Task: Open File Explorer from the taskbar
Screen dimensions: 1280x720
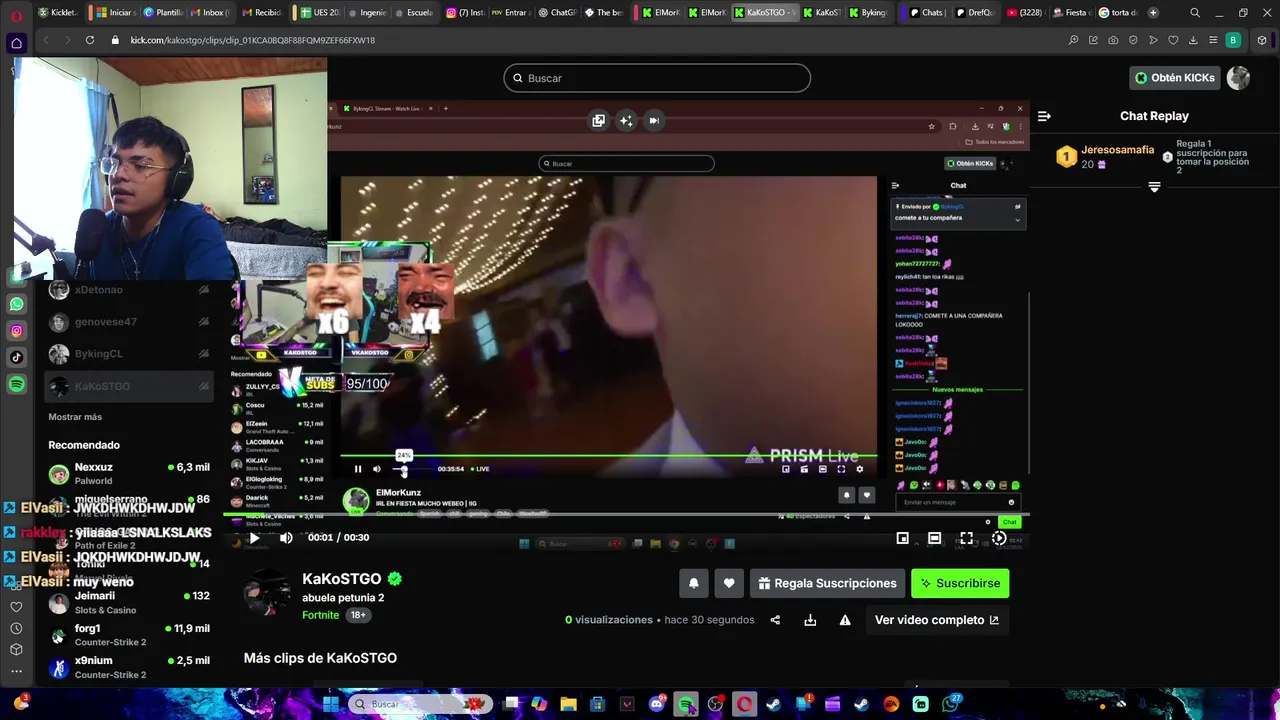Action: [568, 704]
